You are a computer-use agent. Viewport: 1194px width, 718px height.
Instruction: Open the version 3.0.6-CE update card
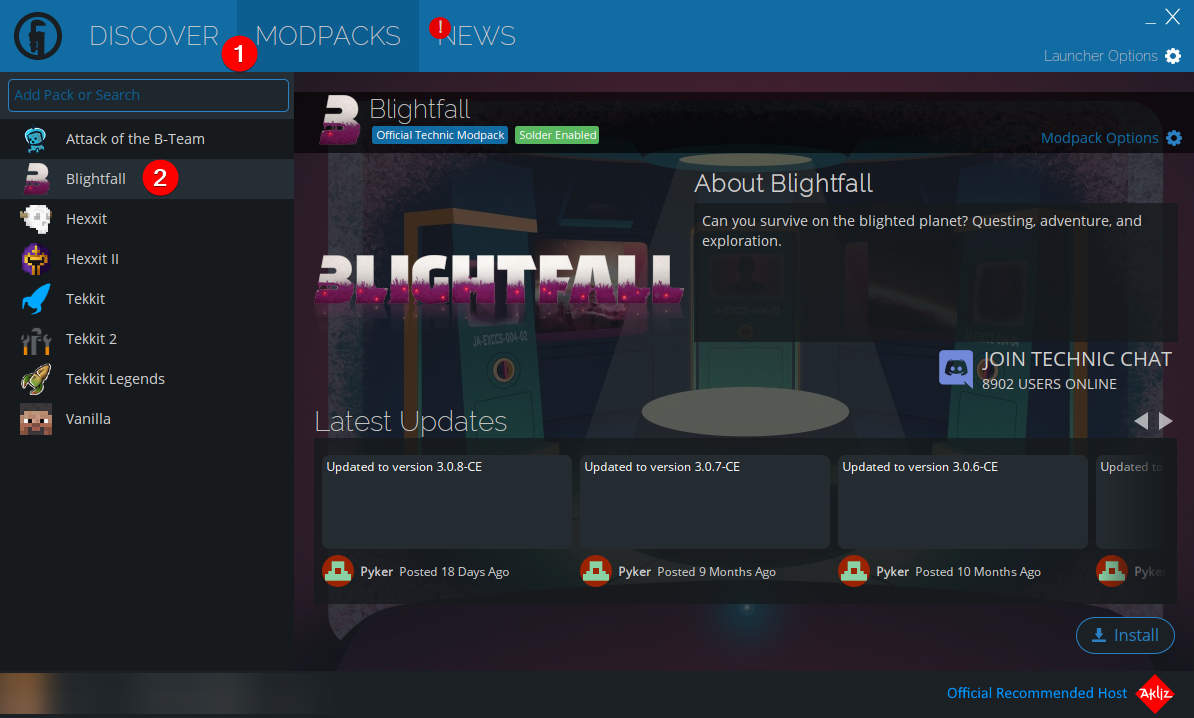pyautogui.click(x=963, y=502)
